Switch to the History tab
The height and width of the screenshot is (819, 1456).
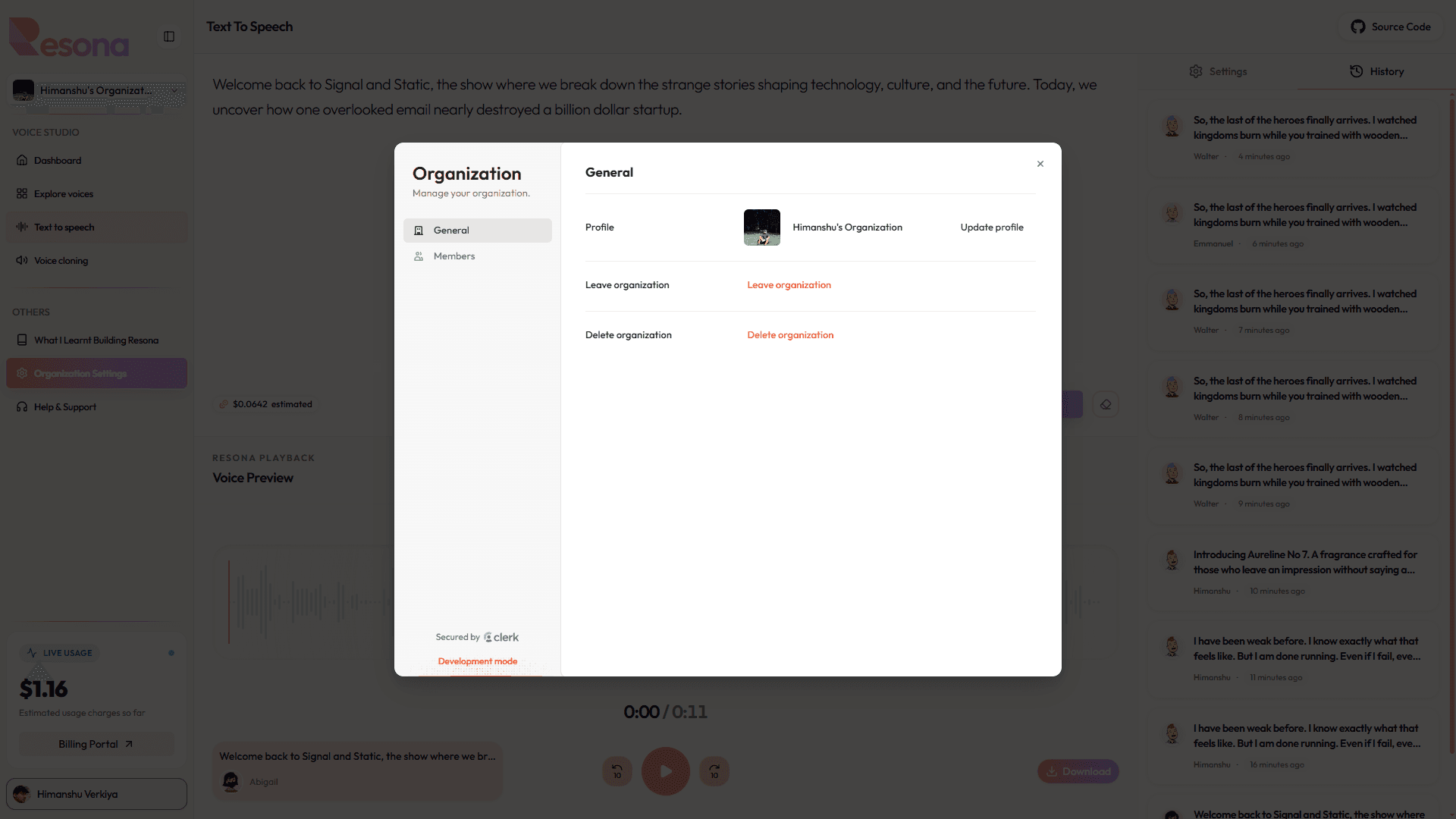click(x=1376, y=71)
